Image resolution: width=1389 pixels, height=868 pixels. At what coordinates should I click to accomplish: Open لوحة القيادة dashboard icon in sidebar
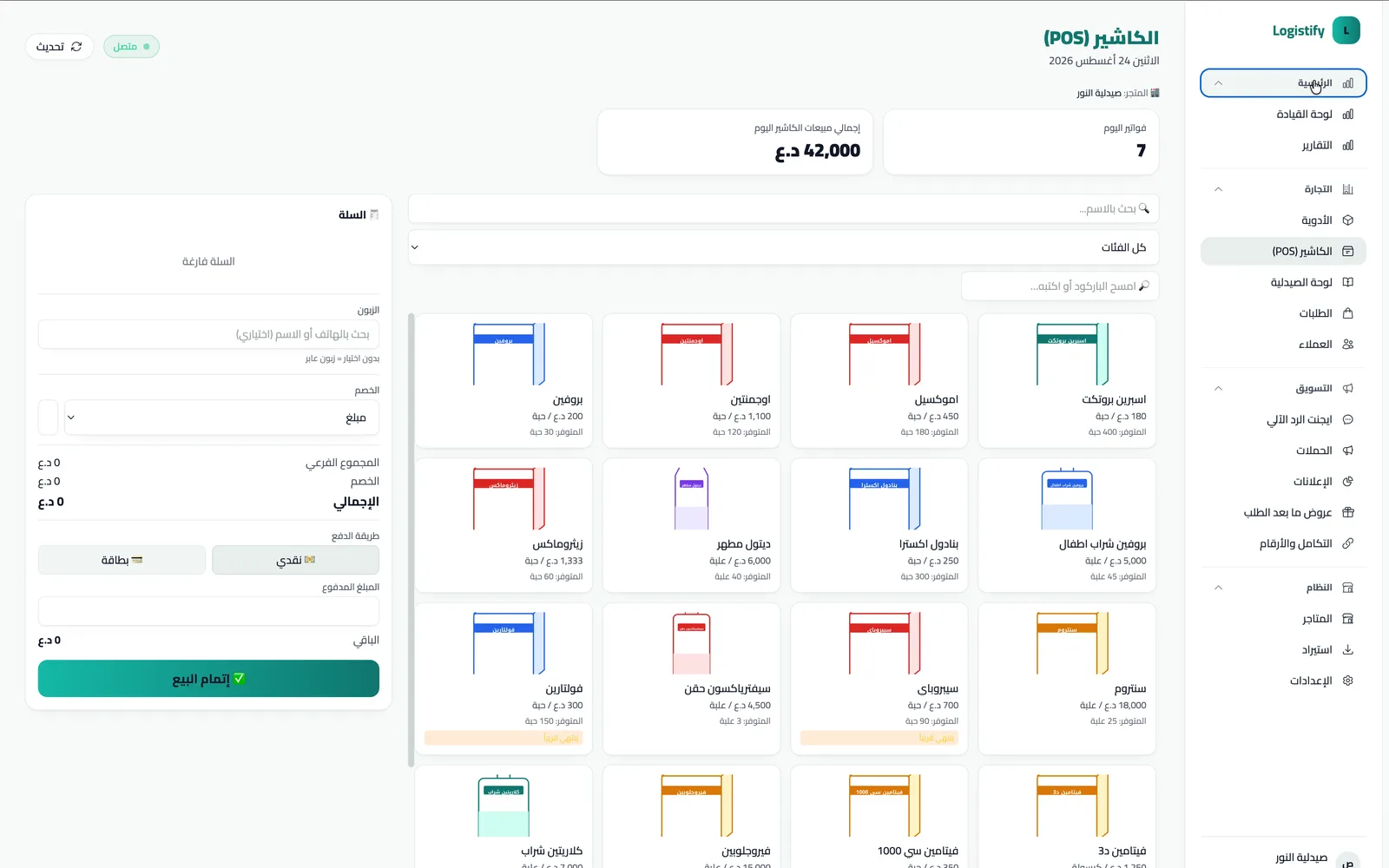[1348, 115]
